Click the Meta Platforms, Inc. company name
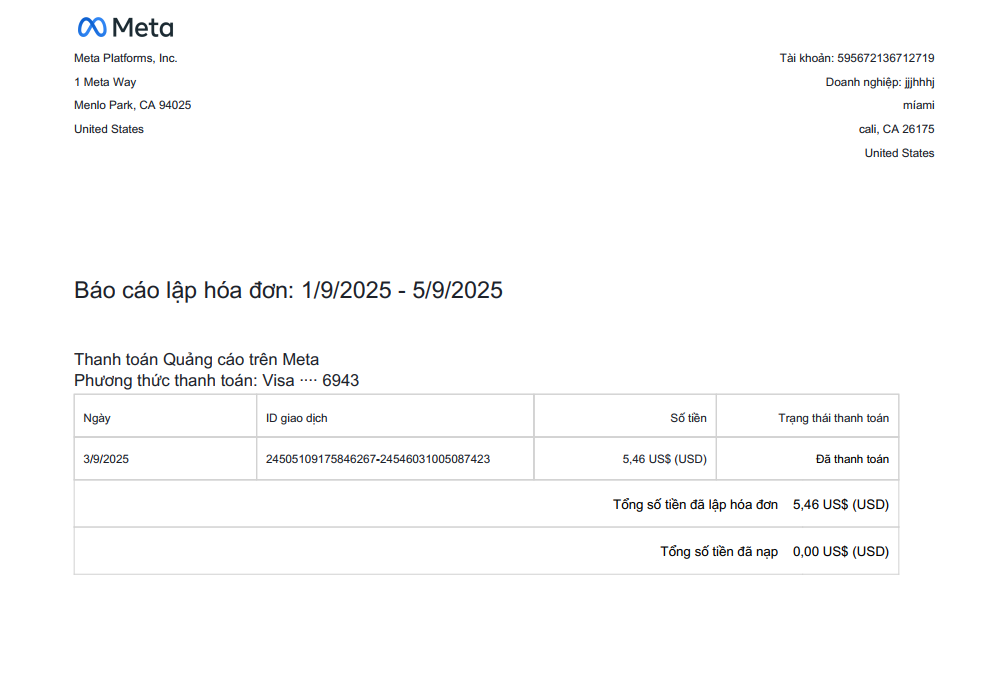 pos(126,58)
